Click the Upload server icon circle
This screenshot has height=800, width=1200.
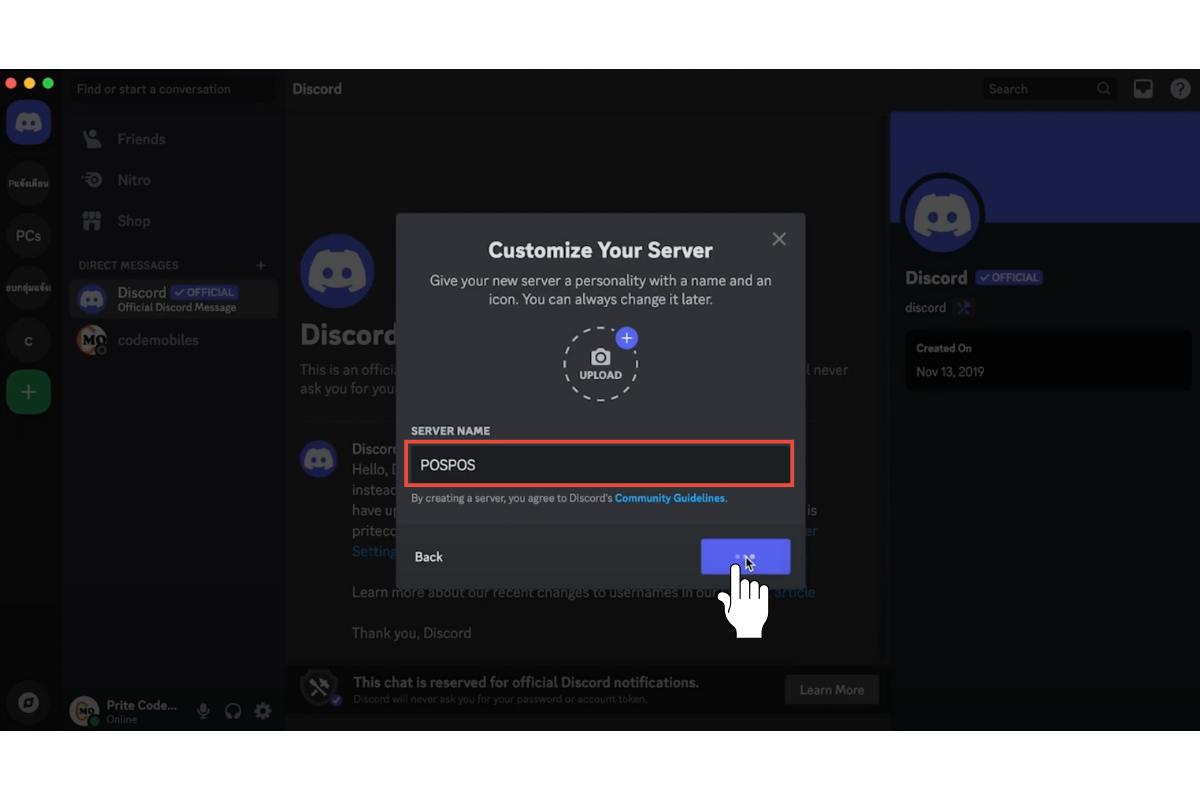pyautogui.click(x=600, y=364)
